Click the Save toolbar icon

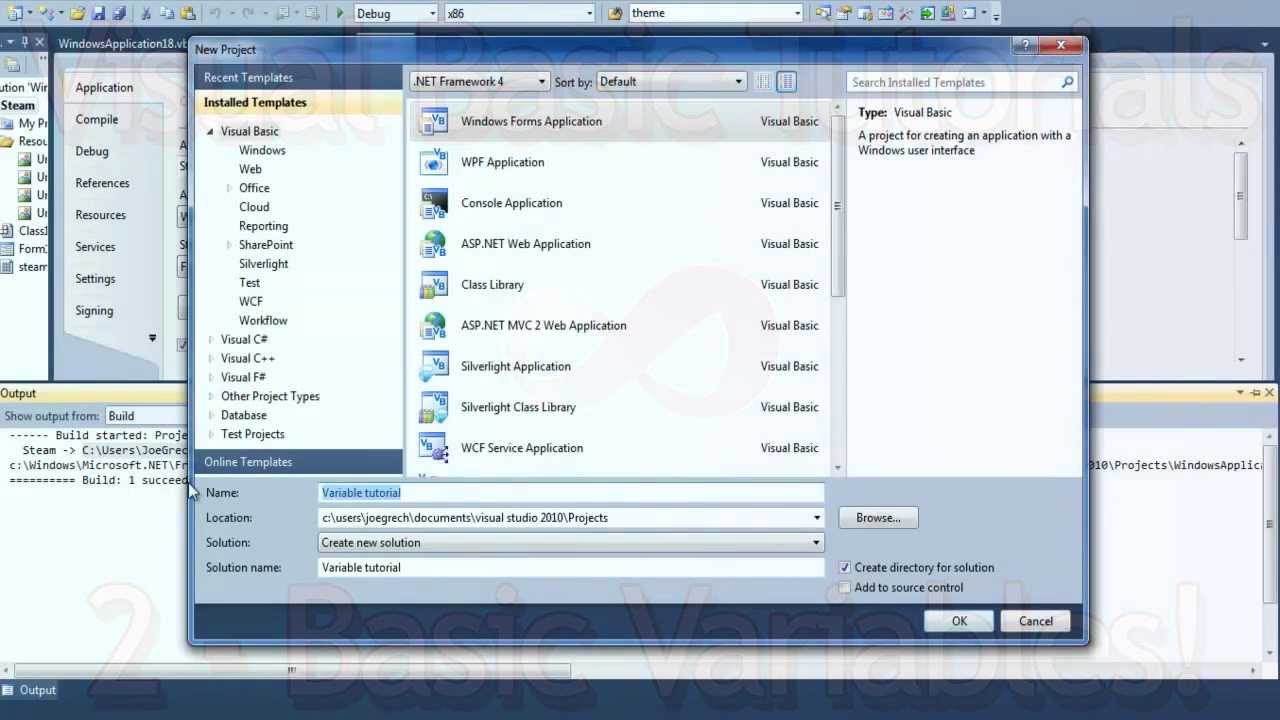(x=99, y=13)
